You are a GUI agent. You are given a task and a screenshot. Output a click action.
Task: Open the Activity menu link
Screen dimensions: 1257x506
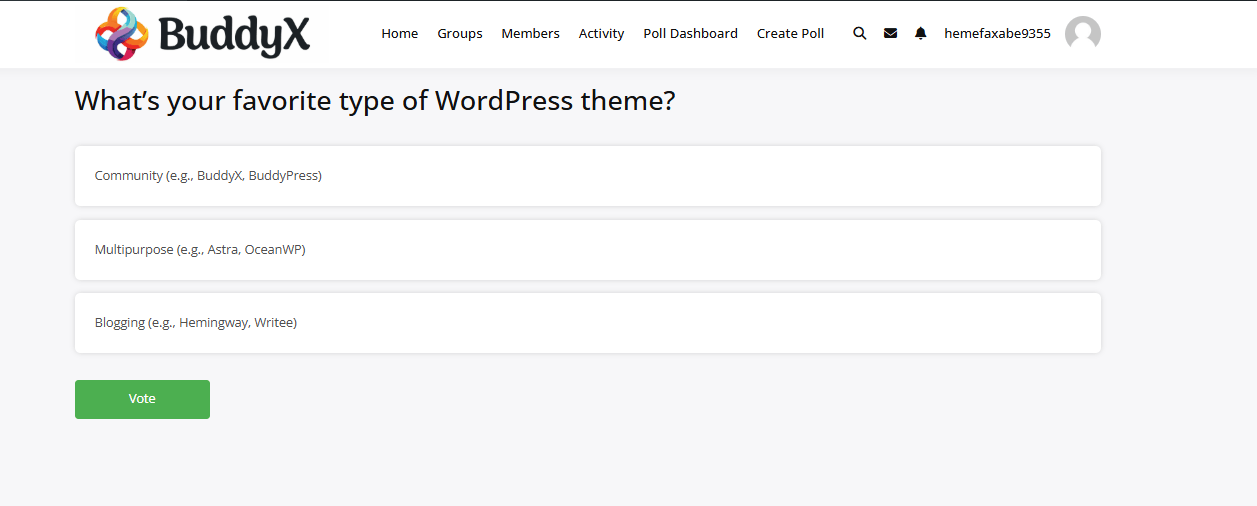[x=601, y=34]
